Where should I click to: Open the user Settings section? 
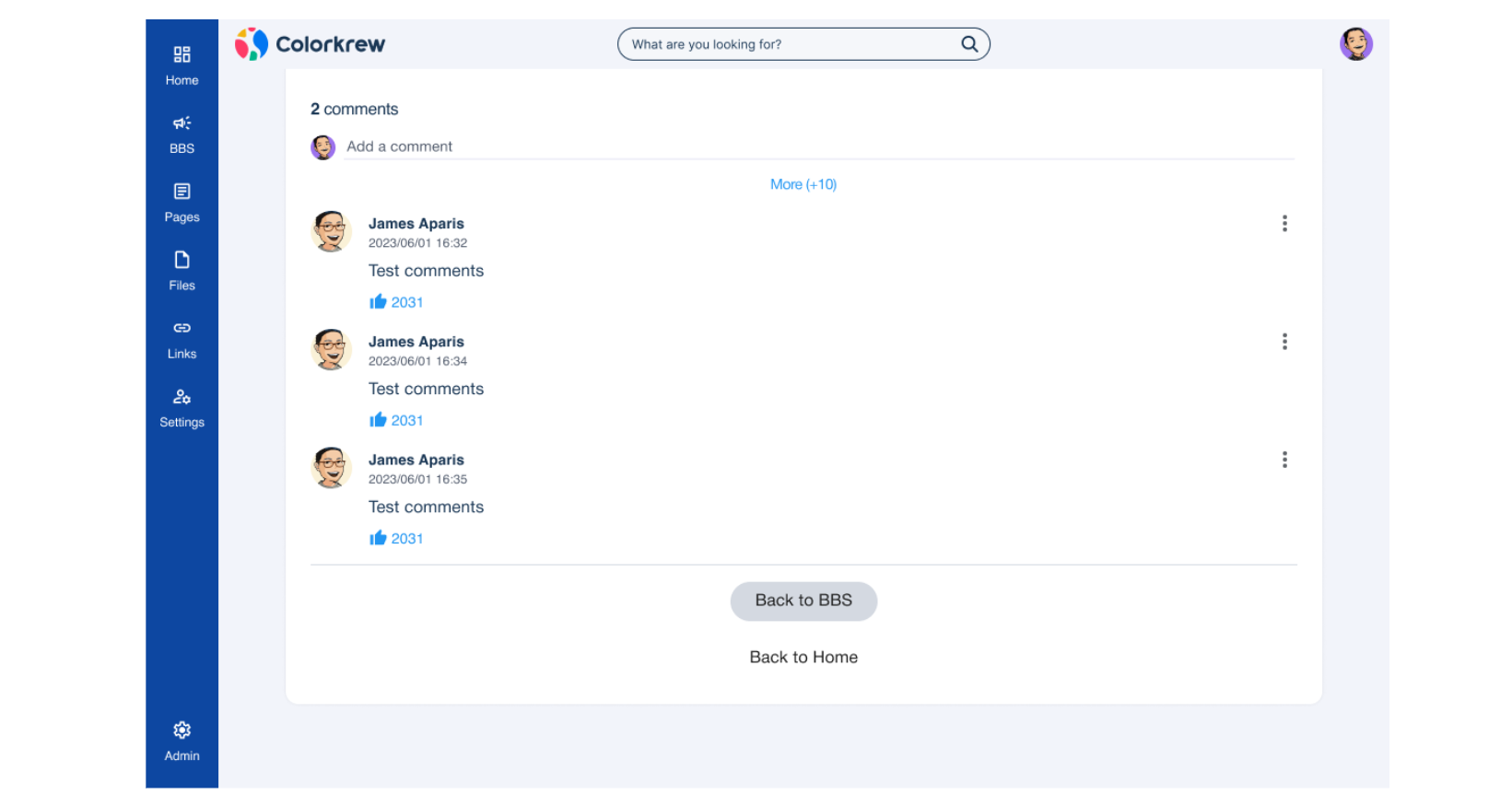click(182, 407)
